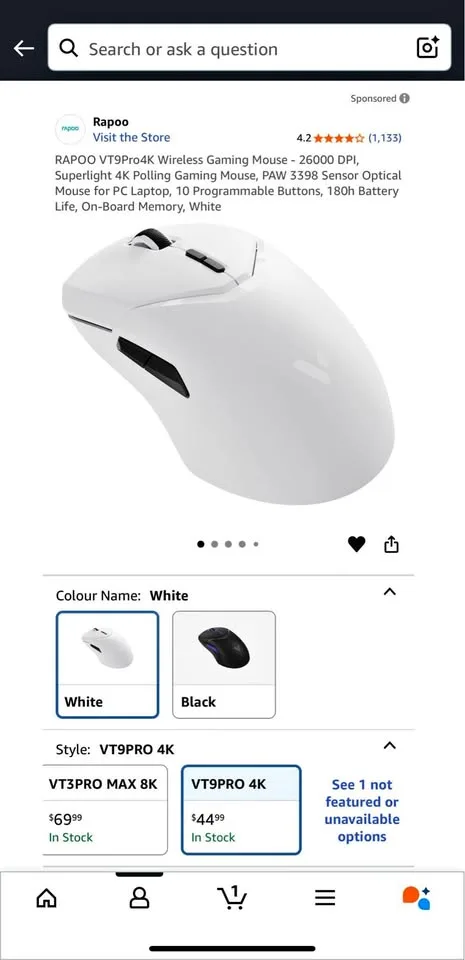Open the shopping cart icon
This screenshot has width=465, height=960.
click(232, 898)
